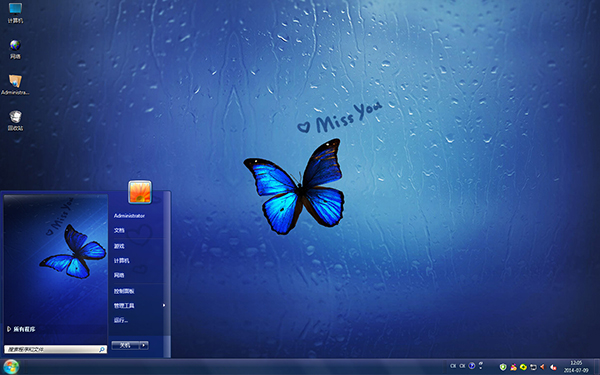Click the blue help circle tray icon
The height and width of the screenshot is (375, 600).
point(472,366)
